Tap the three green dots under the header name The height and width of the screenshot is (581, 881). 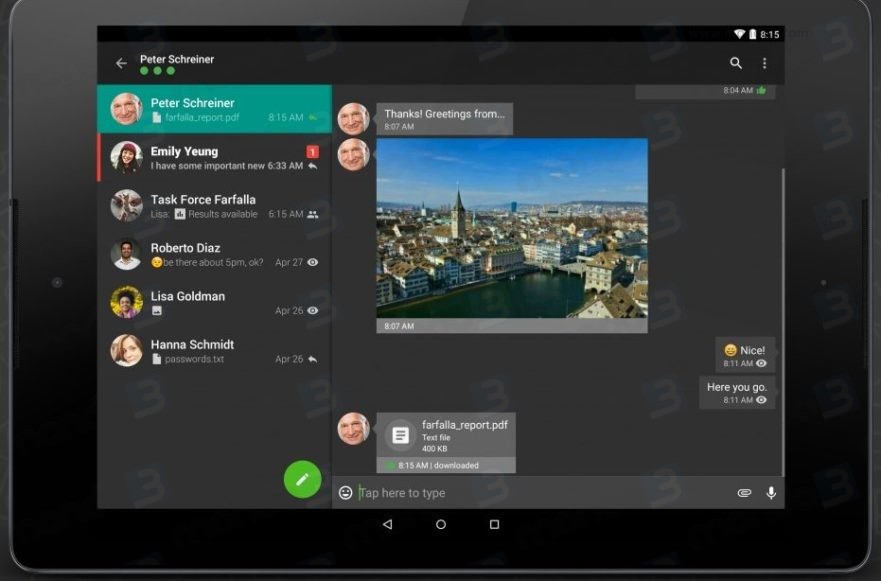tap(157, 71)
